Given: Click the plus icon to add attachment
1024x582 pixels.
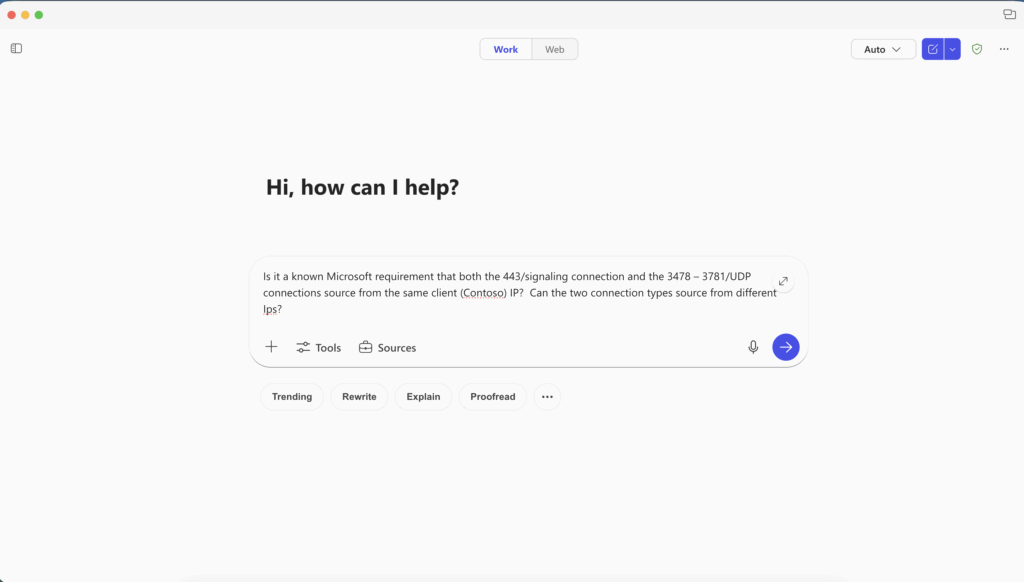Looking at the screenshot, I should [271, 347].
